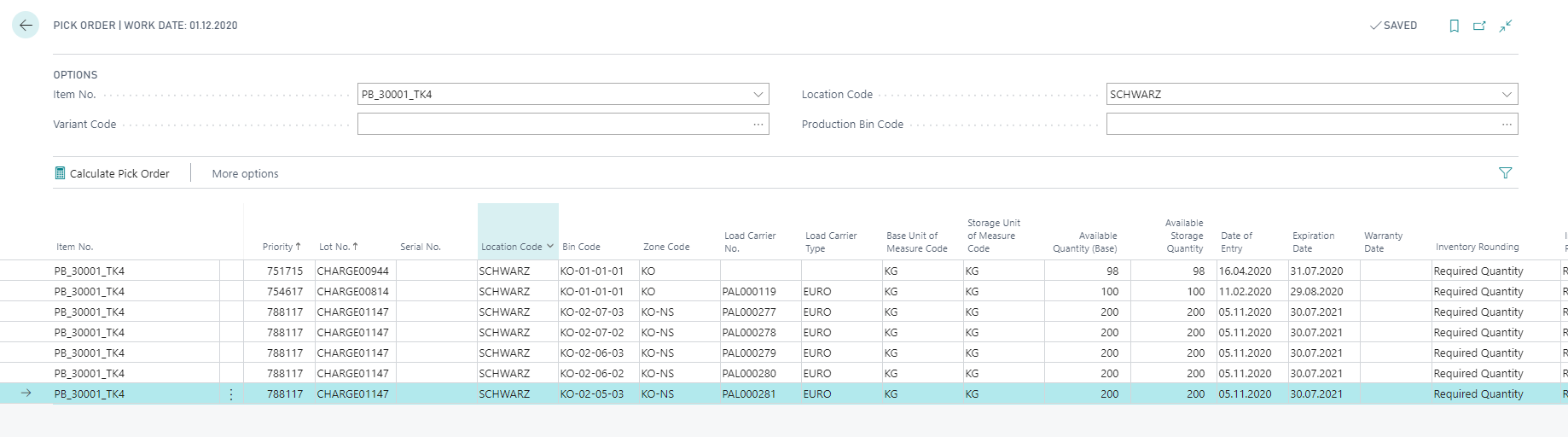The image size is (1568, 437).
Task: Click the Date of Entry column header
Action: (1236, 242)
